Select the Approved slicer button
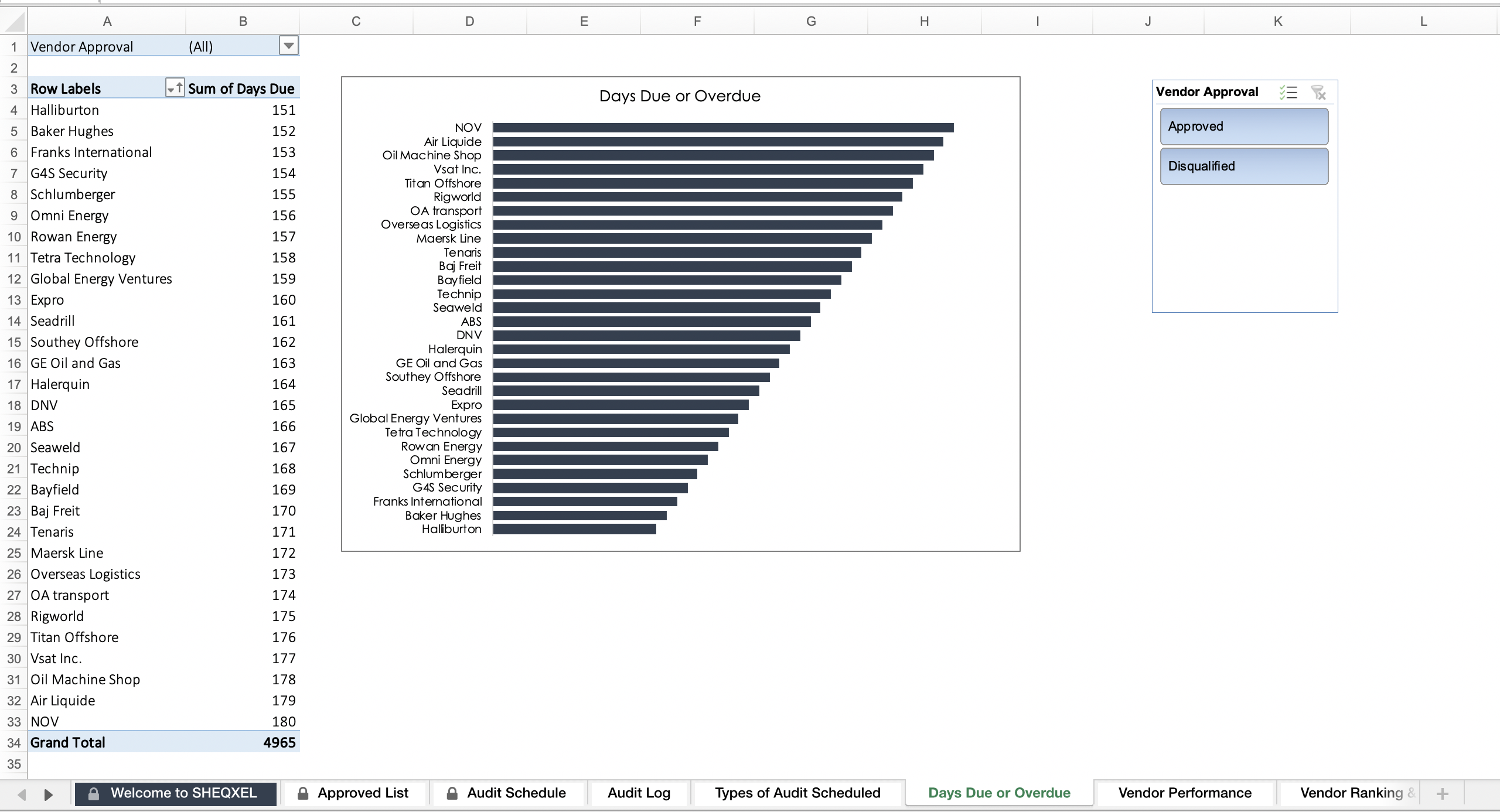Image resolution: width=1500 pixels, height=812 pixels. pyautogui.click(x=1244, y=127)
